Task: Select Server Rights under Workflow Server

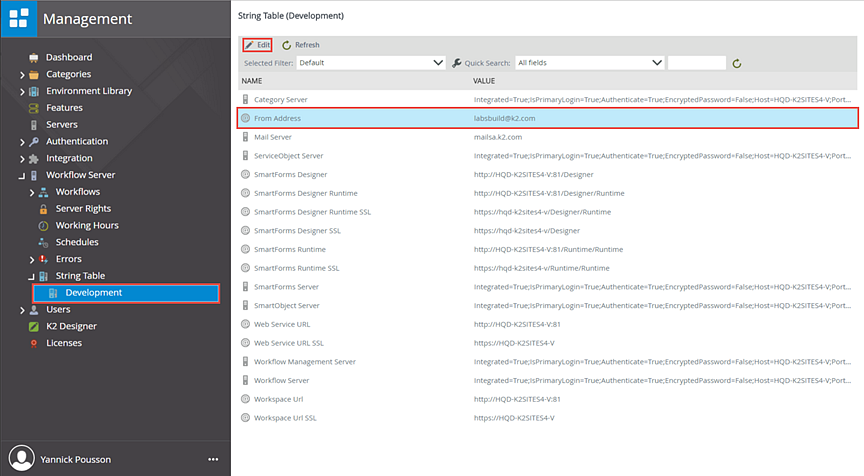Action: 83,209
